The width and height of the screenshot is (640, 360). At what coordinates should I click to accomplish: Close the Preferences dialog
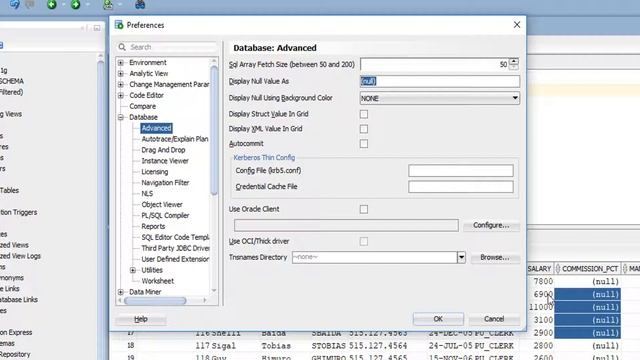click(517, 25)
